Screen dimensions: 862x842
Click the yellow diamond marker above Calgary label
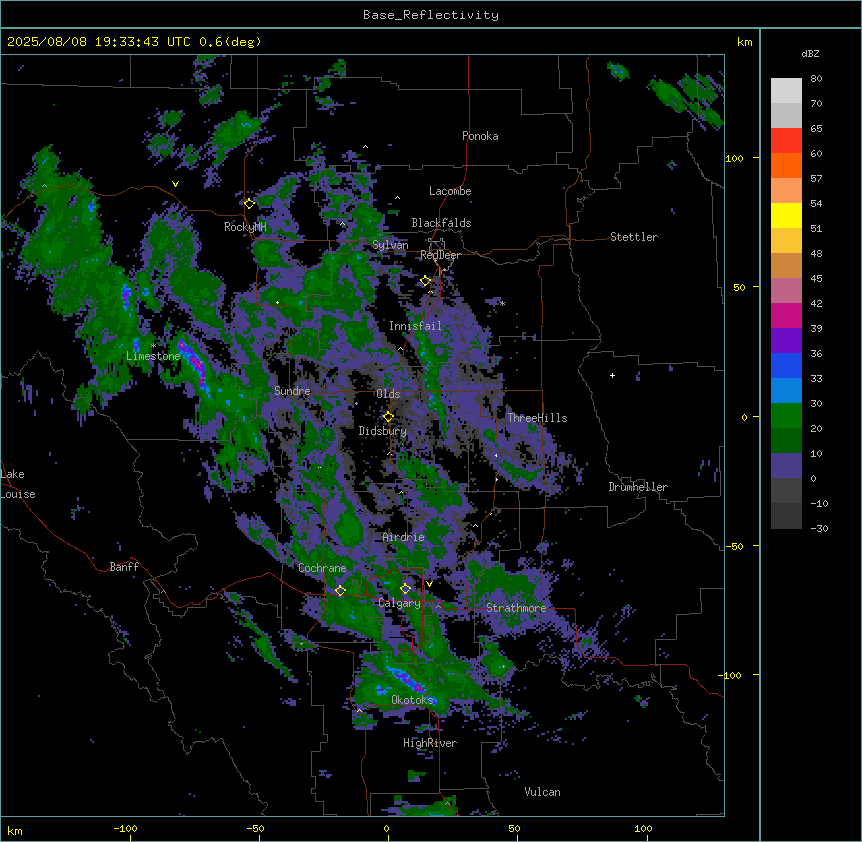point(405,589)
